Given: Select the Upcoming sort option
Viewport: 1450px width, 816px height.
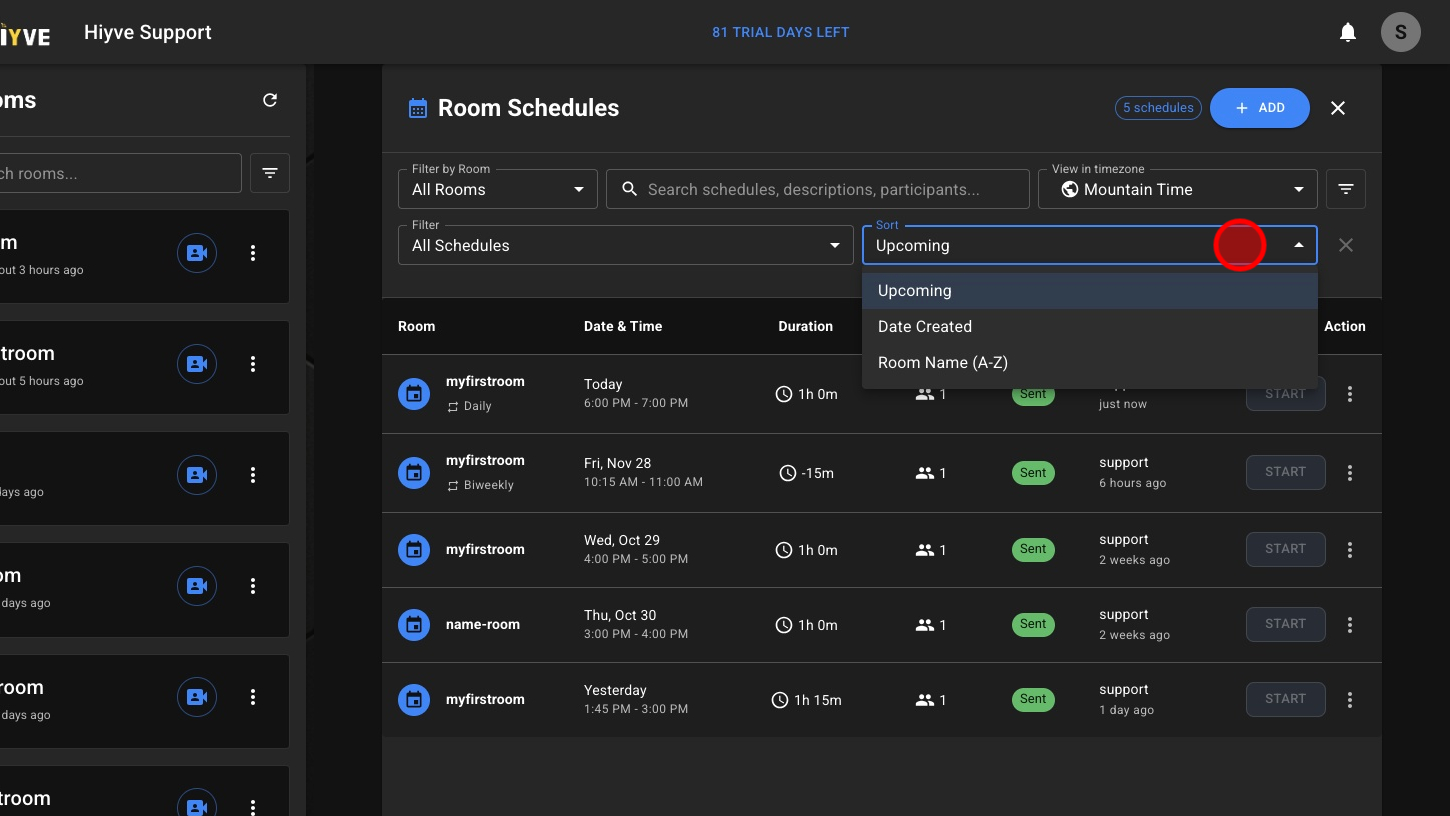Looking at the screenshot, I should coord(914,291).
